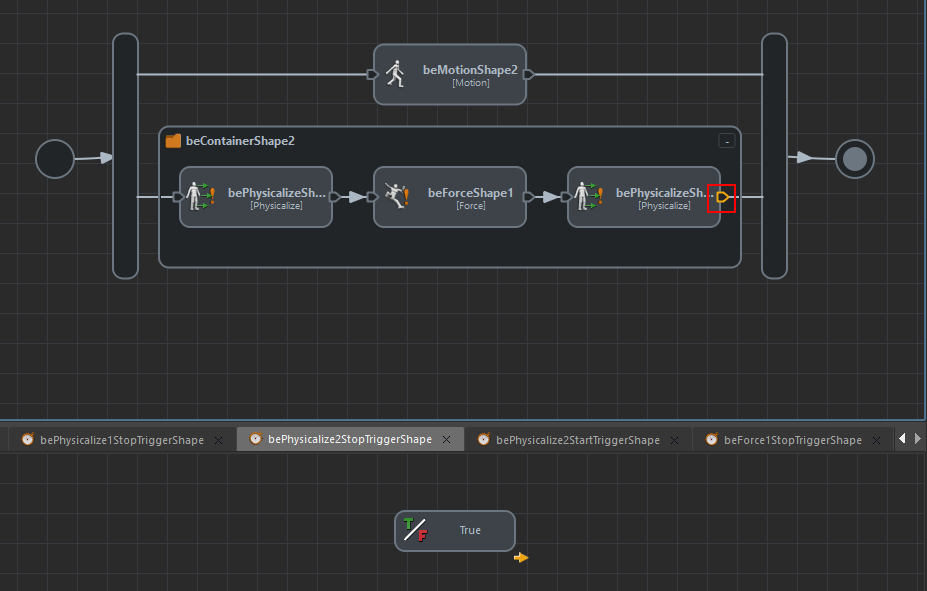This screenshot has height=591, width=927.
Task: Click beMotionShape2 output port
Action: coord(529,74)
